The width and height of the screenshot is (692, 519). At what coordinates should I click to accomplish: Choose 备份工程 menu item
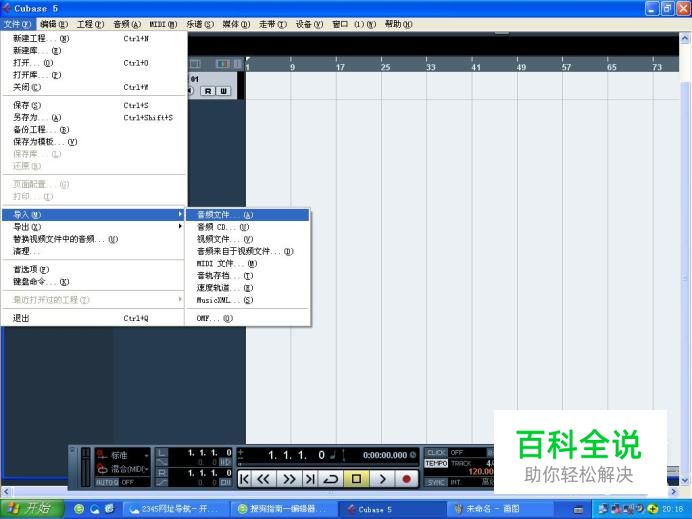(x=93, y=130)
